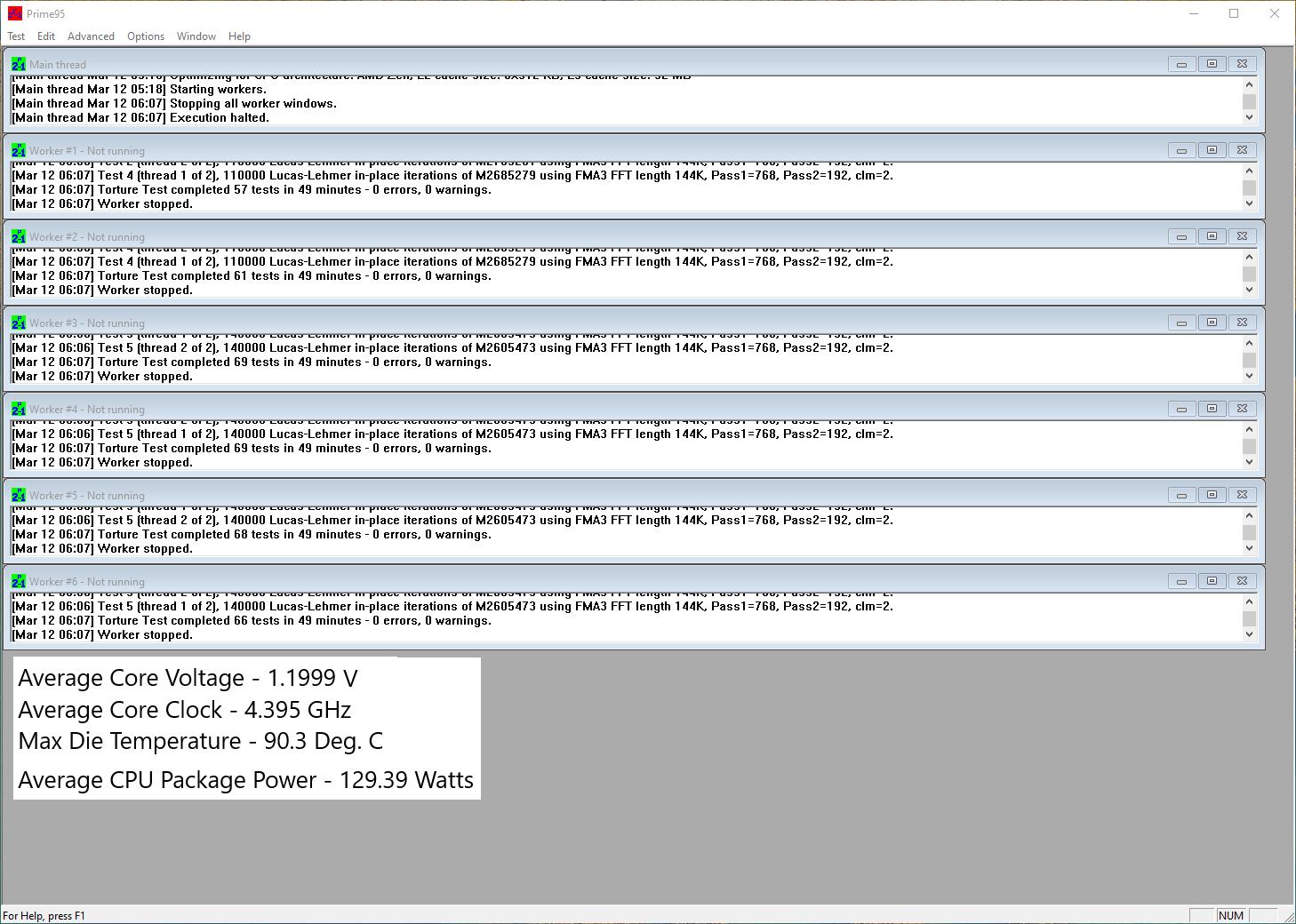The image size is (1296, 924).
Task: Minimize the Worker #6 child window
Action: coord(1181,581)
